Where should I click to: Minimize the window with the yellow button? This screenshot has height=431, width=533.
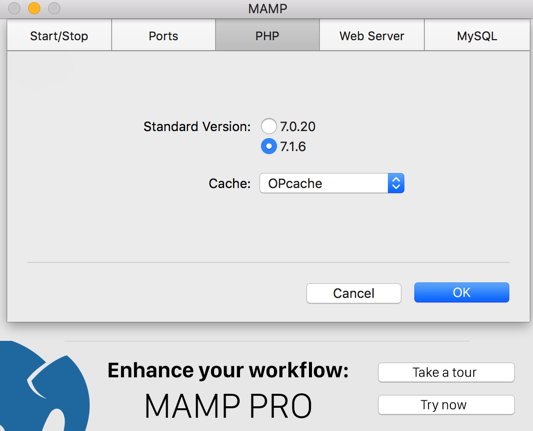[34, 8]
